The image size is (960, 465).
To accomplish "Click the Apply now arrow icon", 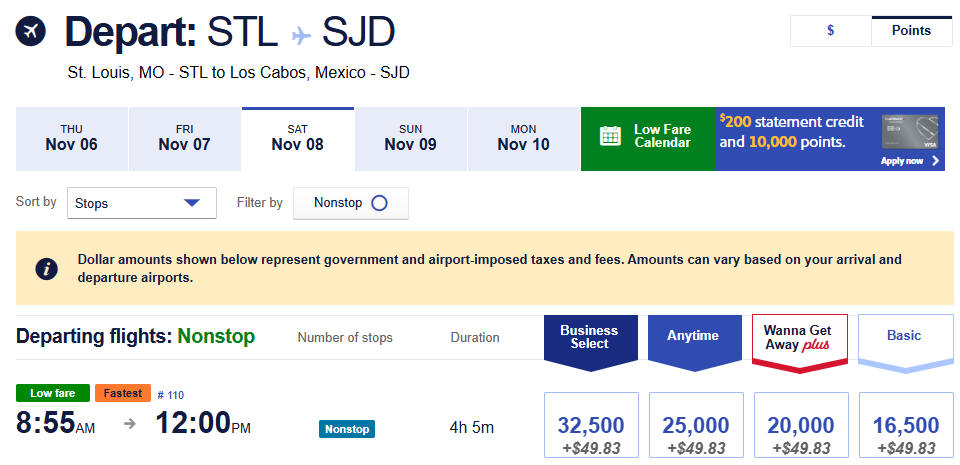I will [935, 161].
